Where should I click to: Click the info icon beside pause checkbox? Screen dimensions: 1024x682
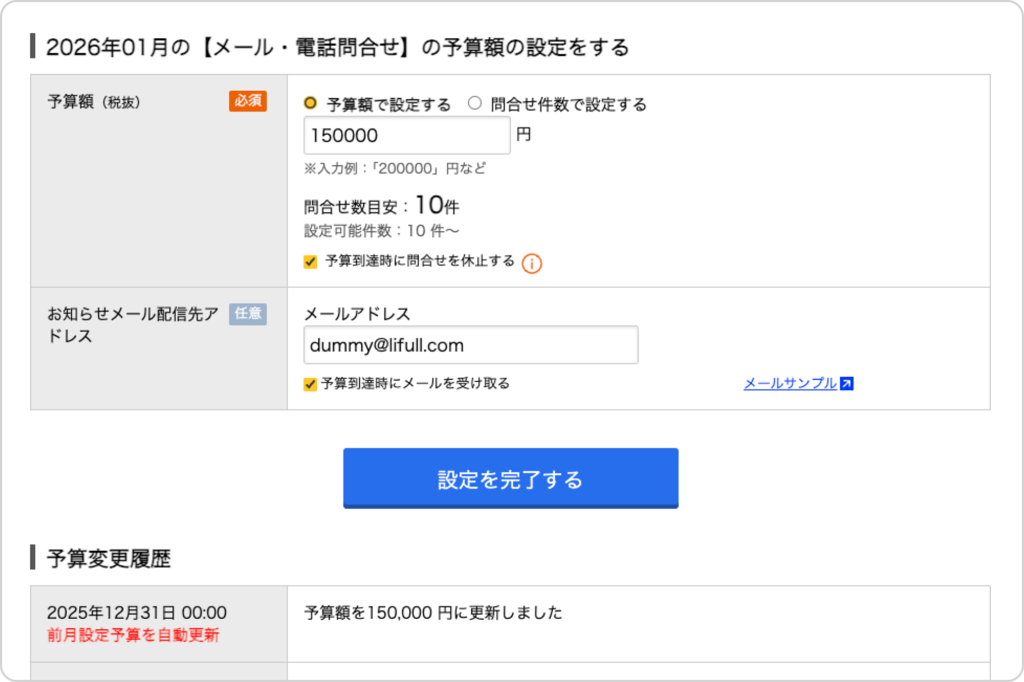pos(532,263)
